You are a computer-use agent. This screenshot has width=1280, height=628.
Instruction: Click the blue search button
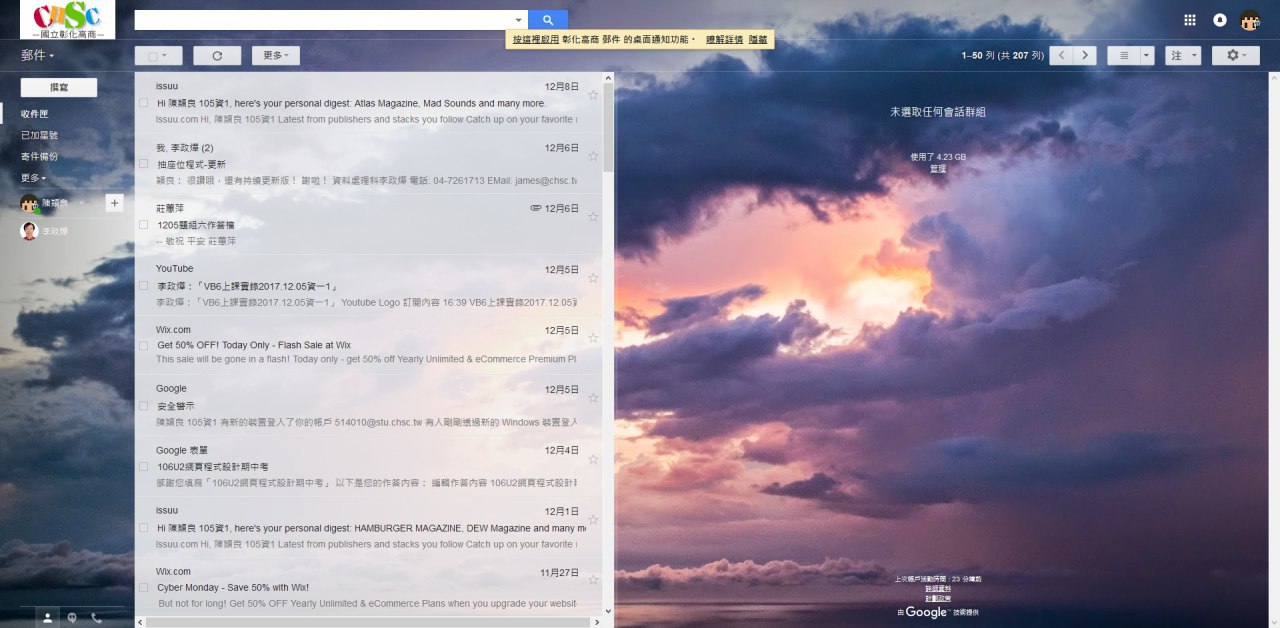point(547,20)
